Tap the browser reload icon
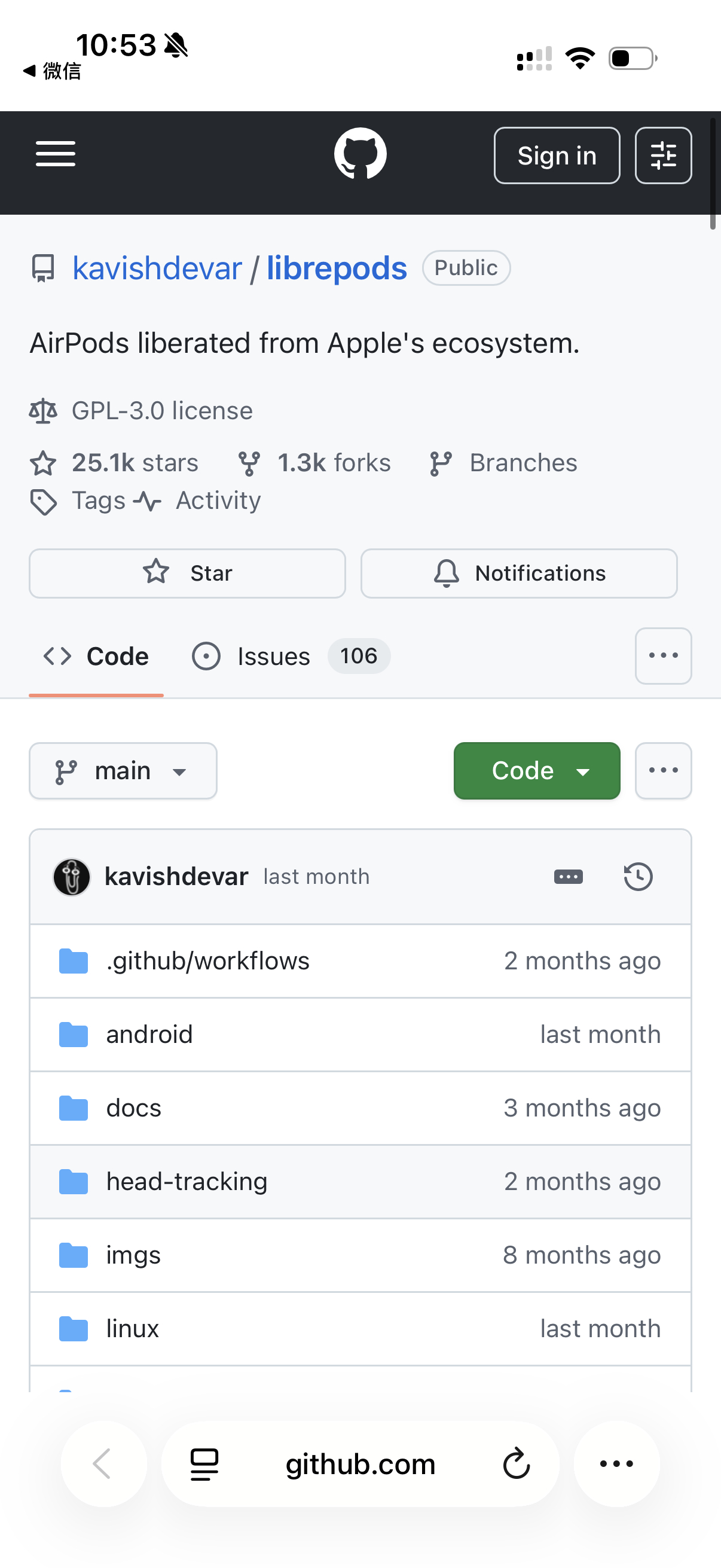721x1568 pixels. [x=517, y=1464]
